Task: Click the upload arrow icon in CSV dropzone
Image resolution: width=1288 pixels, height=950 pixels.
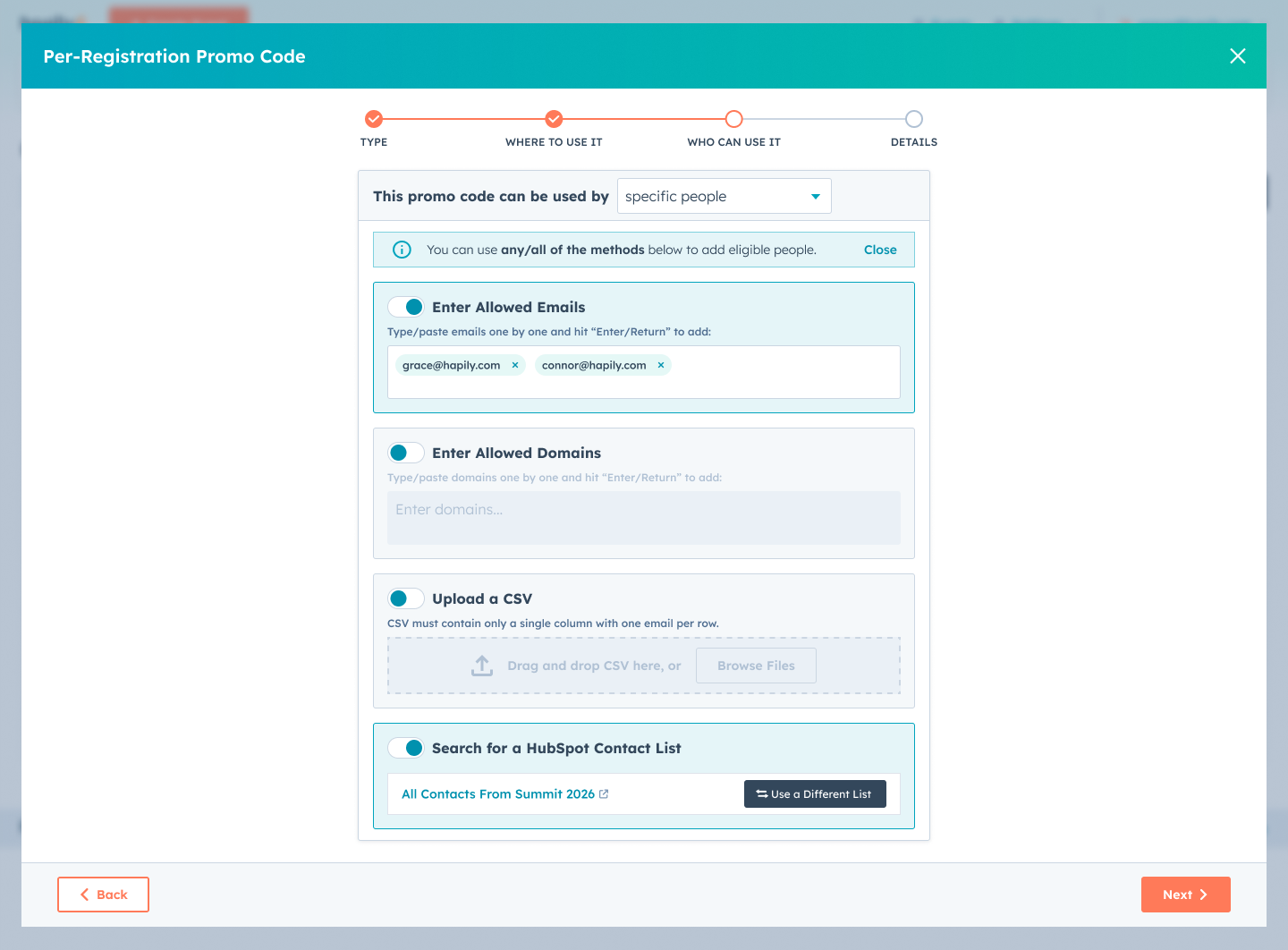Action: (482, 666)
